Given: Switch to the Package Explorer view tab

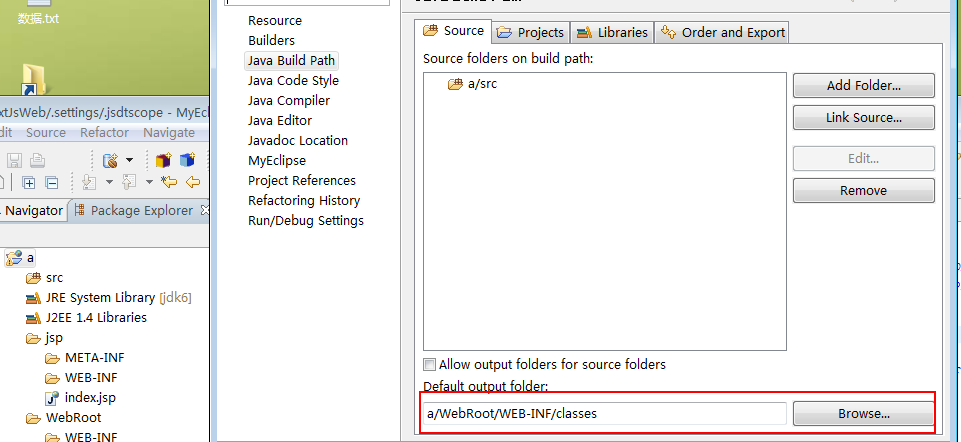Looking at the screenshot, I should (141, 210).
